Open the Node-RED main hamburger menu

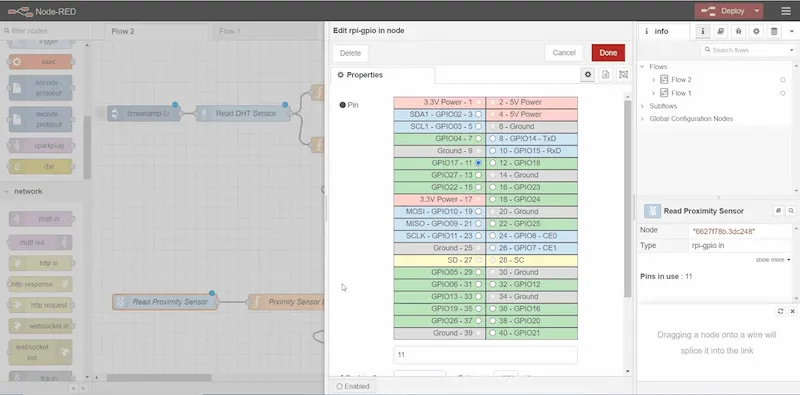coord(786,11)
